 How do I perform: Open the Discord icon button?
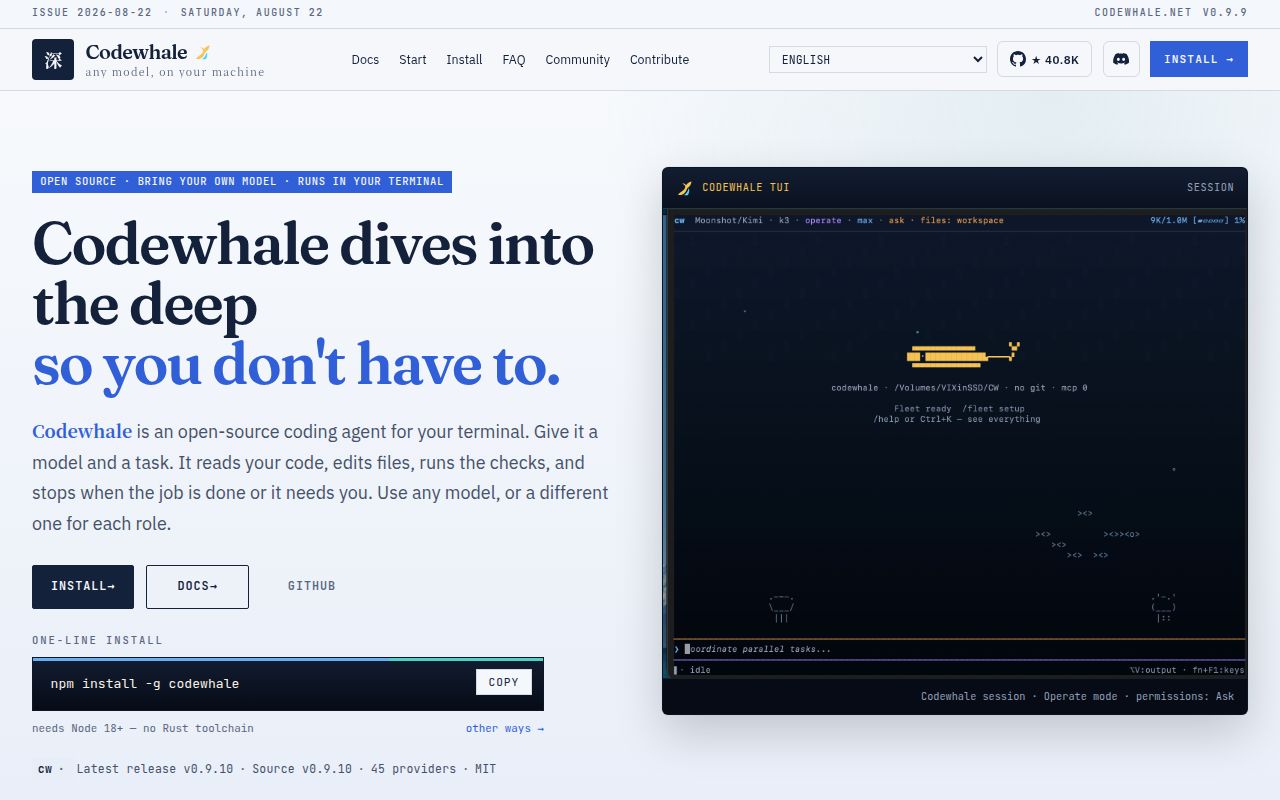pyautogui.click(x=1121, y=59)
